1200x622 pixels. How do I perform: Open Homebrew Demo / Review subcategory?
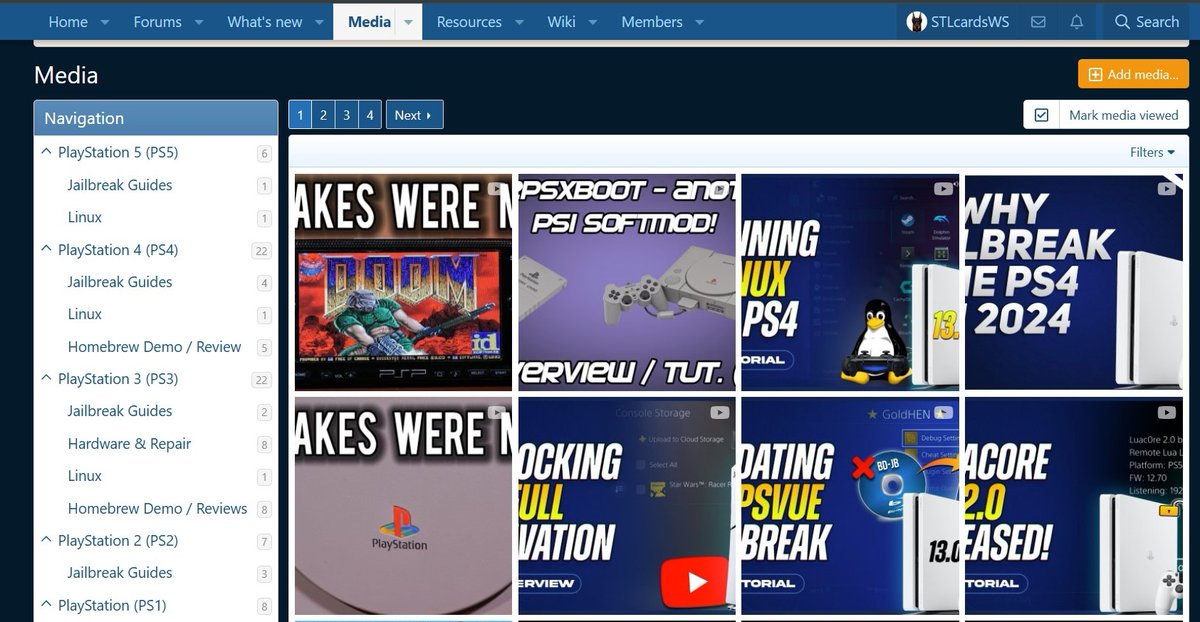[x=155, y=347]
